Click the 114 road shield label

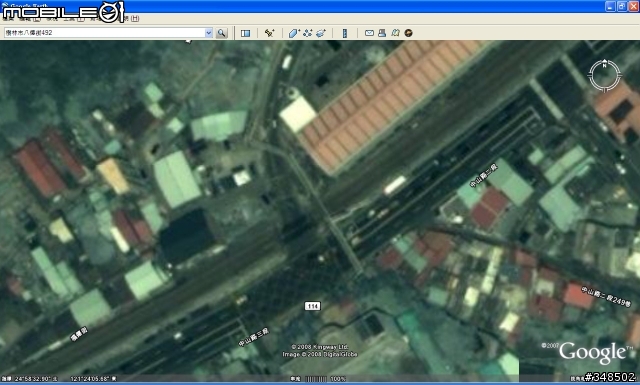(312, 306)
